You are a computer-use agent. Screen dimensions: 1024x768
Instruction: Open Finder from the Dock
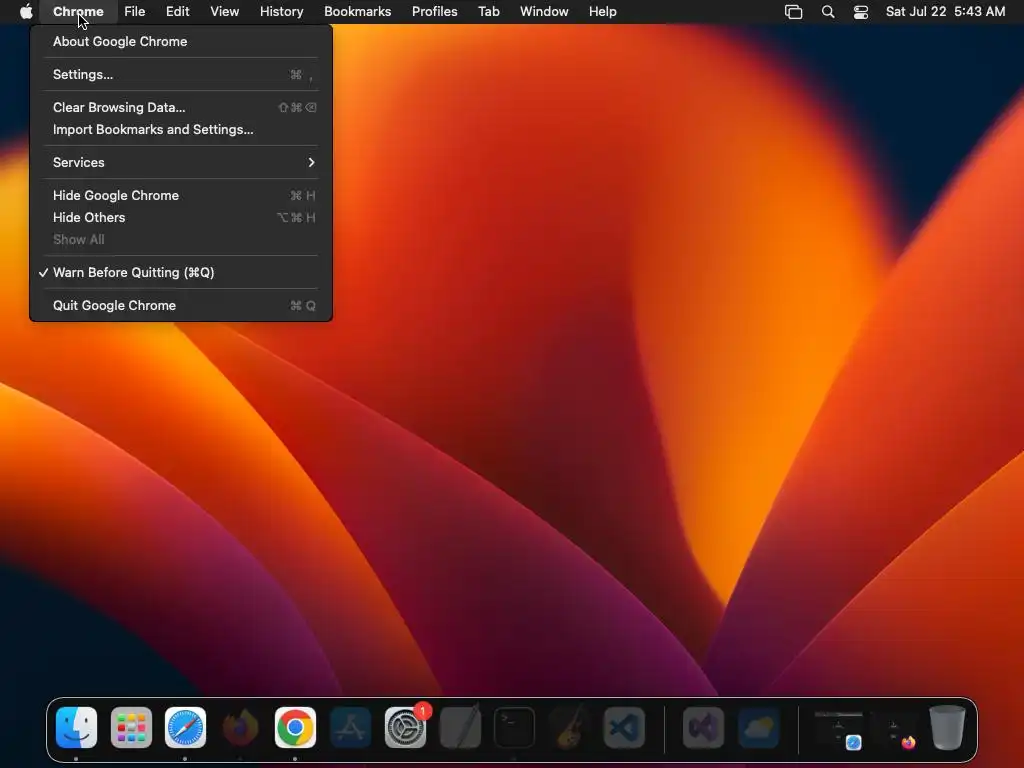pos(76,728)
